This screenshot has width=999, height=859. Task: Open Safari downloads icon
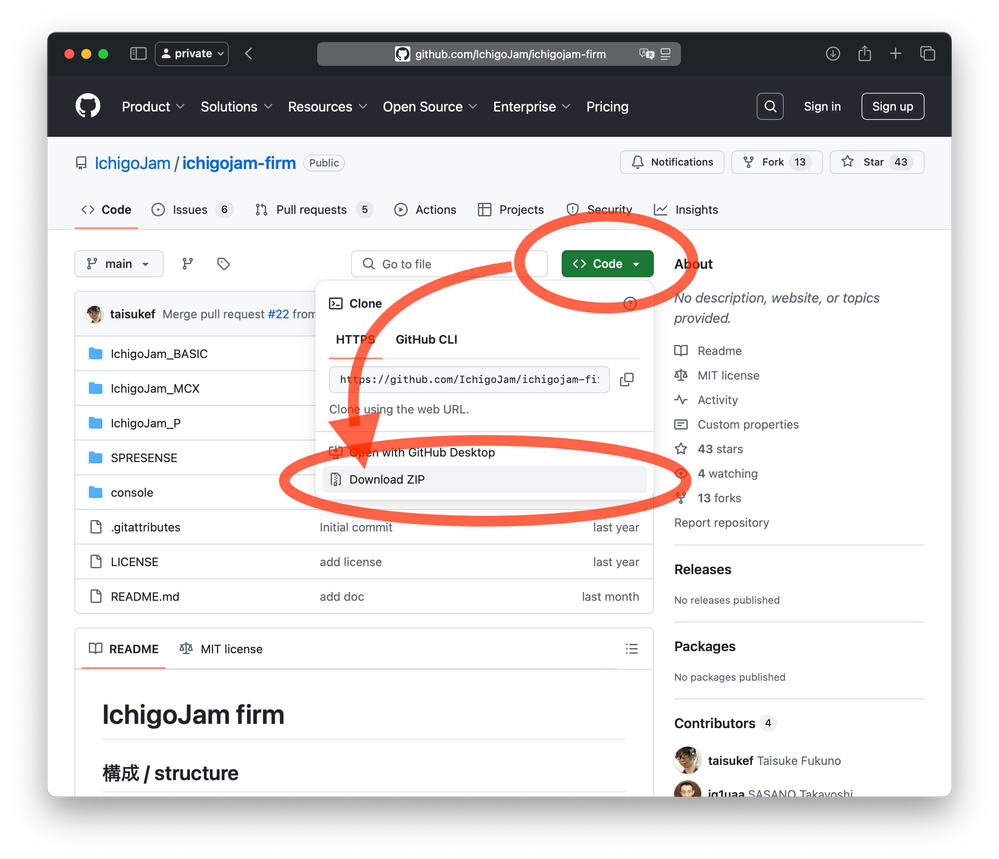[x=832, y=54]
